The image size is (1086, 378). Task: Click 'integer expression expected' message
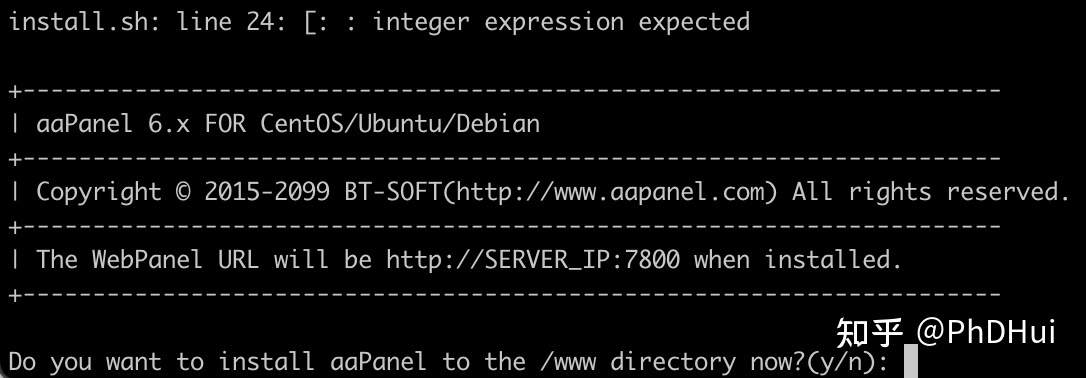tap(561, 22)
